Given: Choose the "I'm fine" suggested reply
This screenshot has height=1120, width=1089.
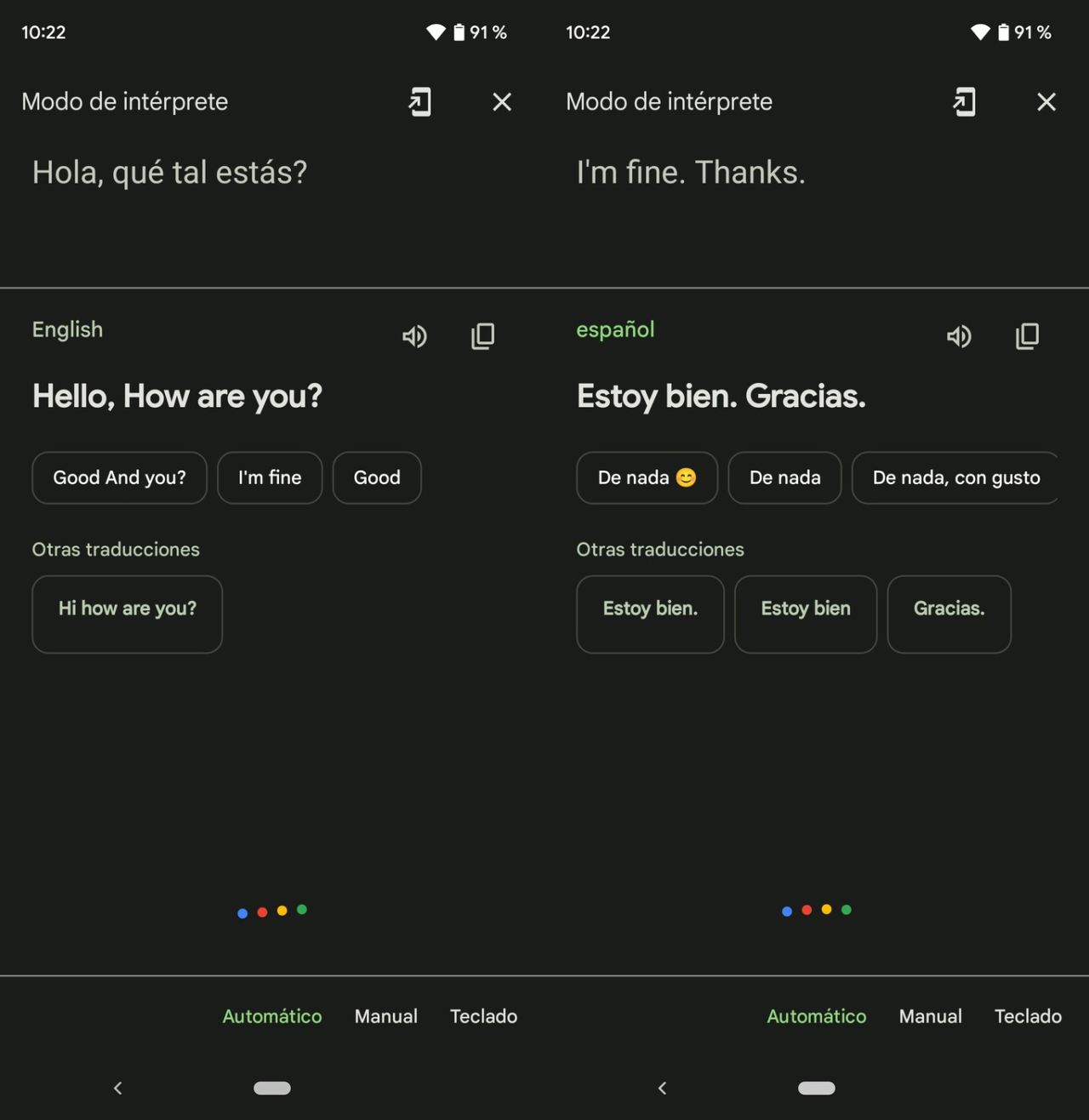Looking at the screenshot, I should [x=270, y=477].
